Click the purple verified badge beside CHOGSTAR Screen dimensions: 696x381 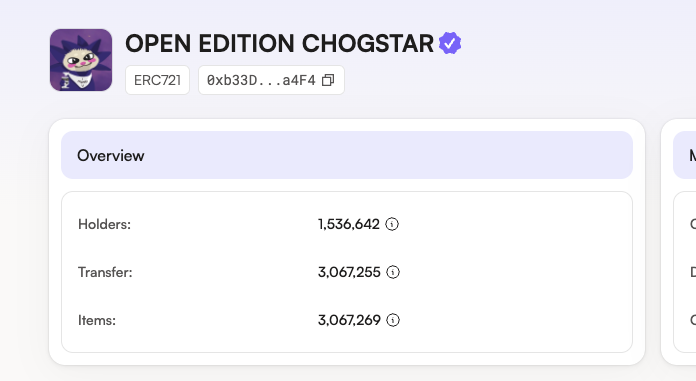tap(450, 43)
